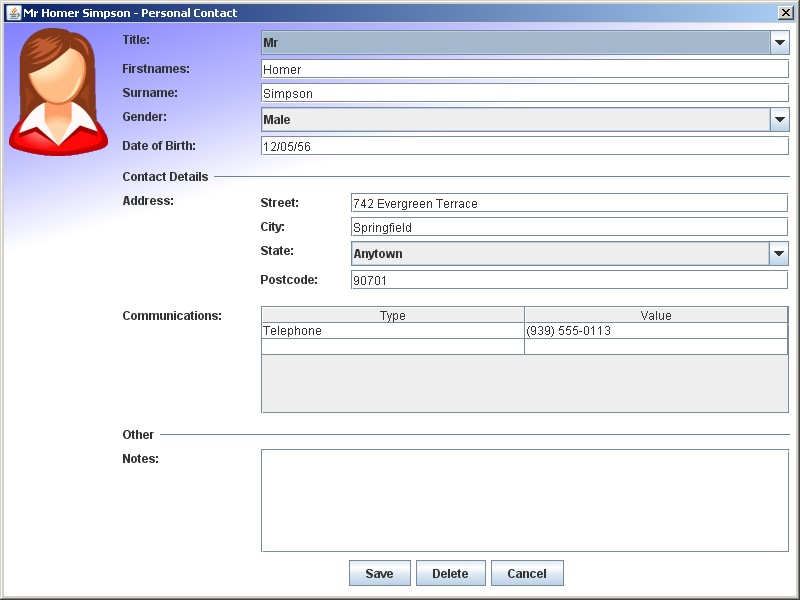Screen dimensions: 800x600
Task: Click the Date of Birth field
Action: coord(520,145)
